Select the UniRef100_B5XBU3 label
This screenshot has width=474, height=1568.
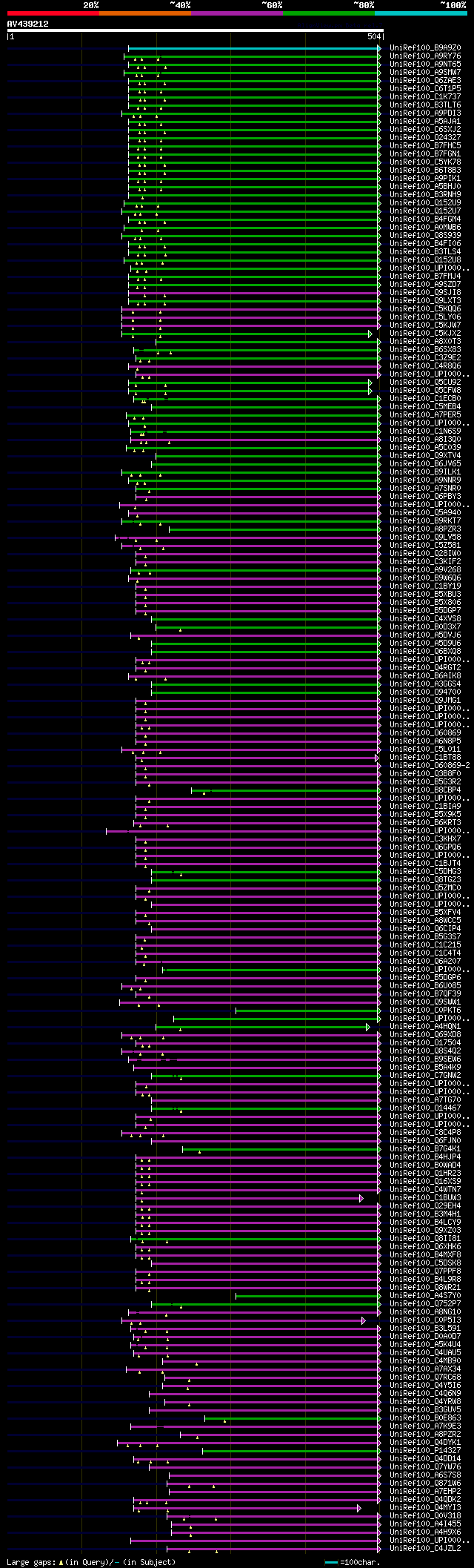425,595
